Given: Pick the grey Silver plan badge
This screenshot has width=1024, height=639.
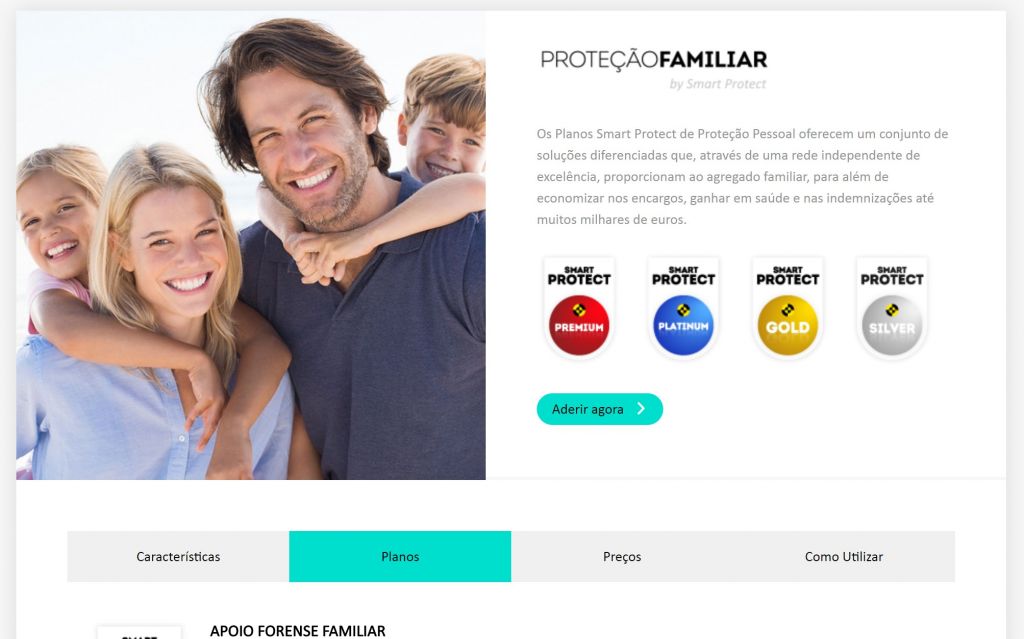Looking at the screenshot, I should [x=891, y=325].
